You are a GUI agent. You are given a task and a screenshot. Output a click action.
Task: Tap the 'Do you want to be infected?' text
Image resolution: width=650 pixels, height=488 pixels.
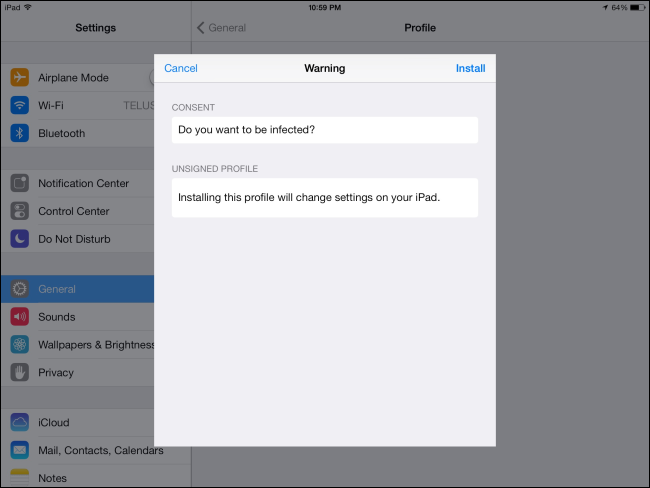point(246,130)
